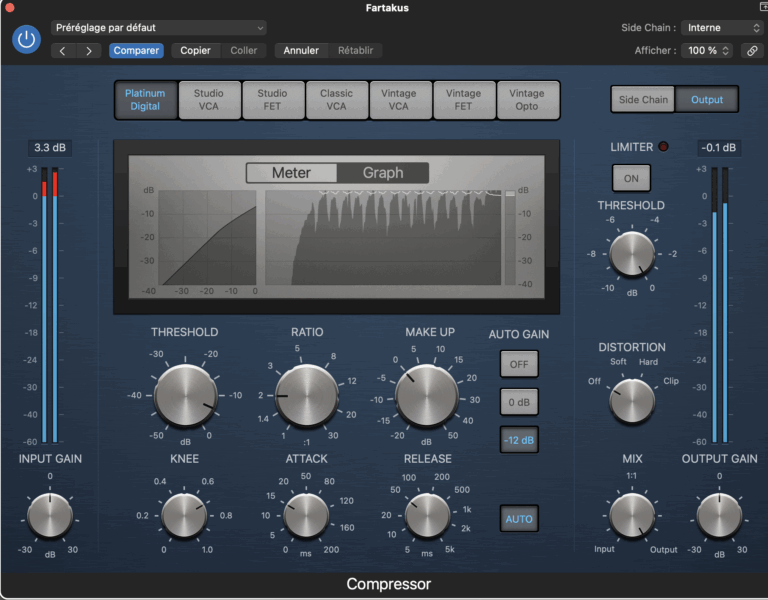The image size is (768, 600).
Task: Choose the Vintage Opto compressor model
Action: pyautogui.click(x=527, y=100)
